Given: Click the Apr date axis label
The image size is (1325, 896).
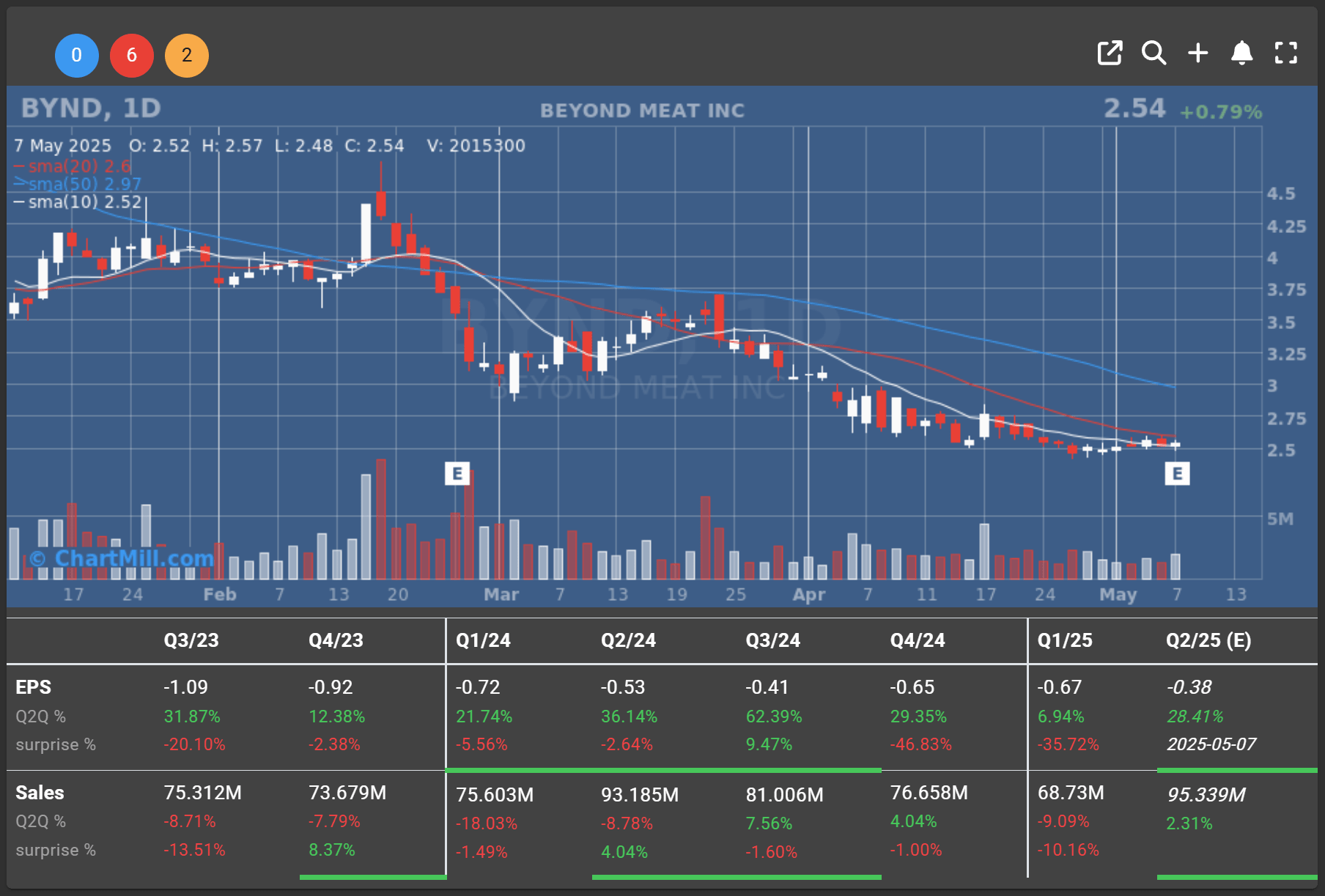Looking at the screenshot, I should pyautogui.click(x=809, y=594).
